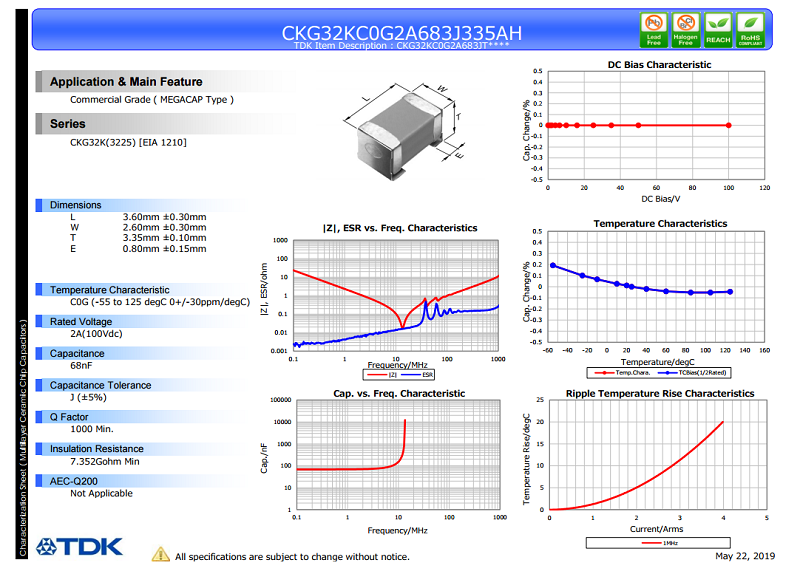Click the Insulation Resistance heading
This screenshot has width=800, height=574.
(96, 449)
